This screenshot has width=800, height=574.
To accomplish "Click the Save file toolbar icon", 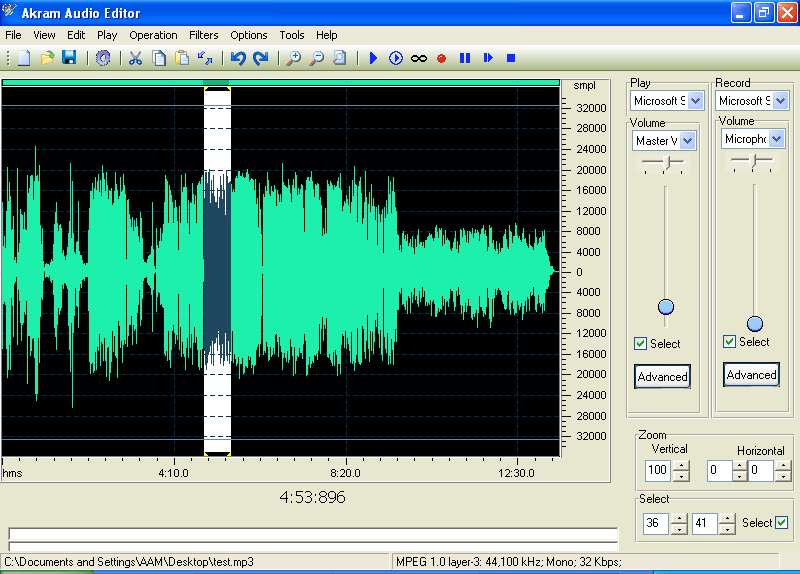I will click(x=69, y=58).
